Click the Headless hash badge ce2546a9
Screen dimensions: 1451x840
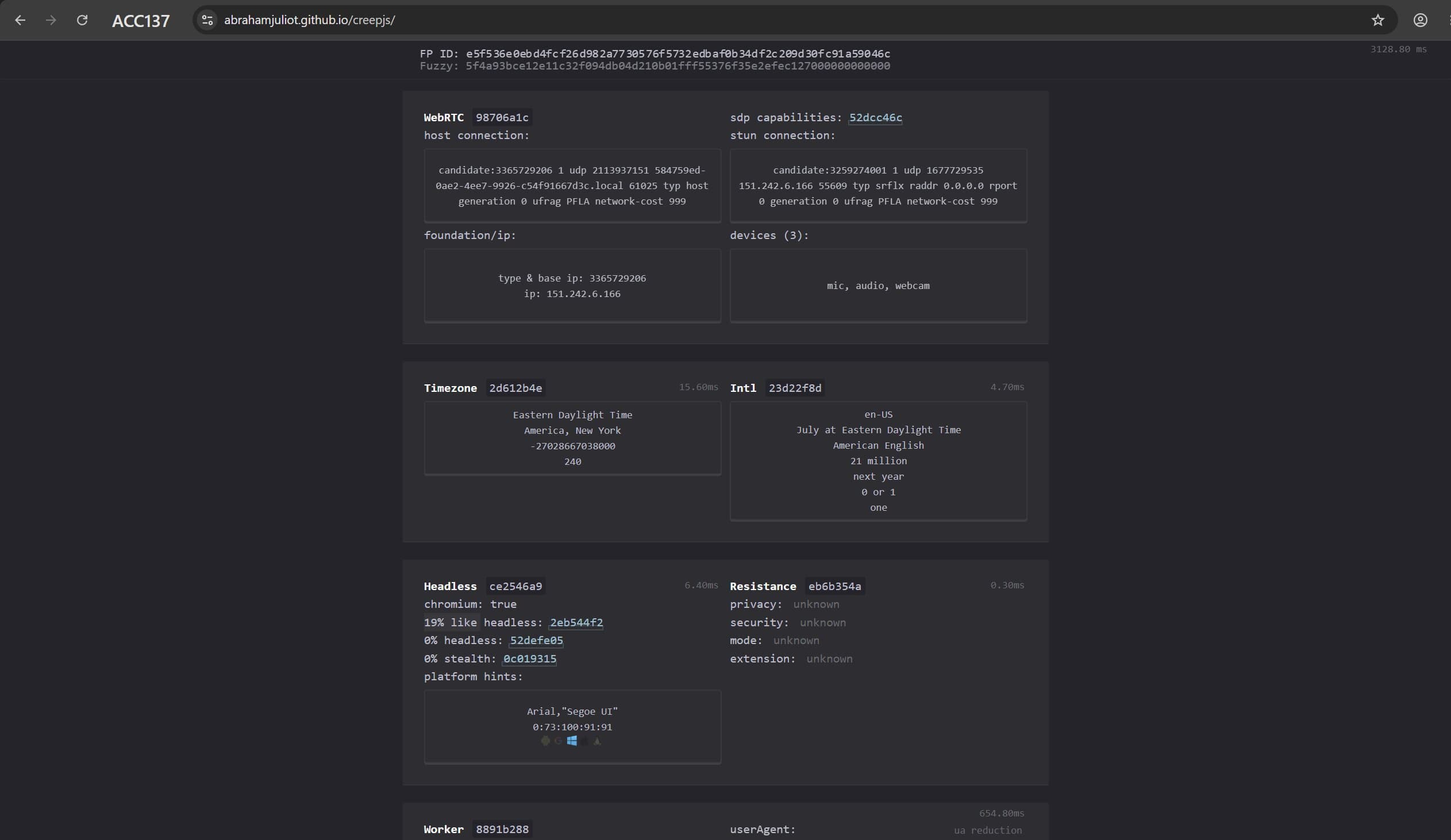[x=515, y=586]
